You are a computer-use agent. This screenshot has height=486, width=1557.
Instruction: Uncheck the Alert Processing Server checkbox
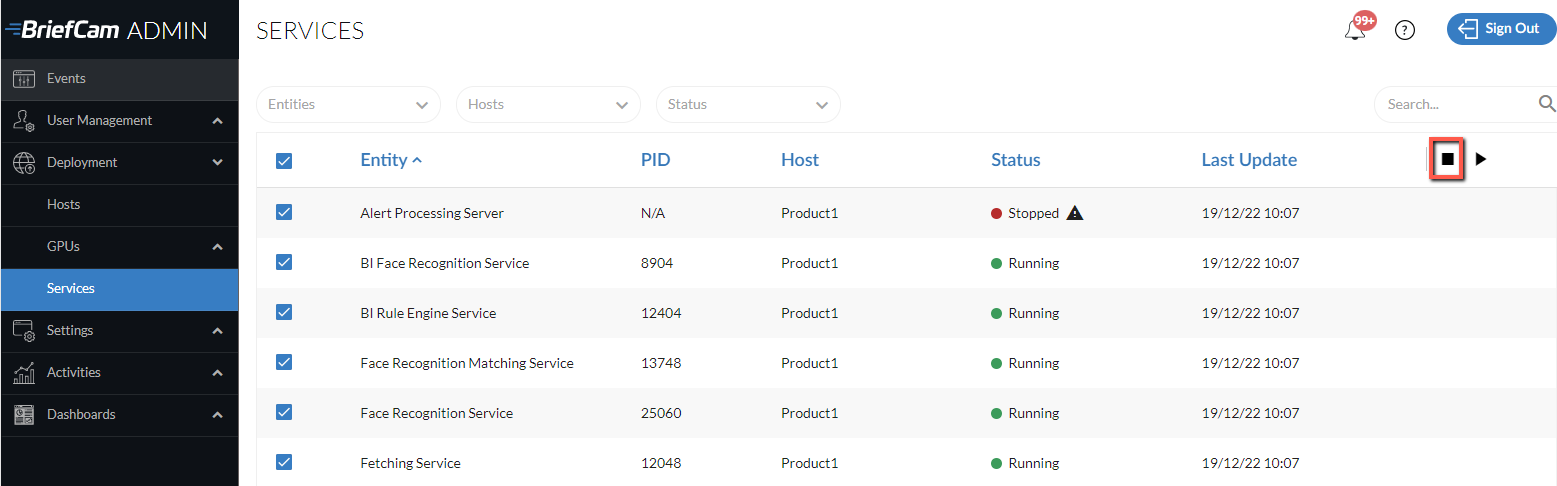point(284,212)
